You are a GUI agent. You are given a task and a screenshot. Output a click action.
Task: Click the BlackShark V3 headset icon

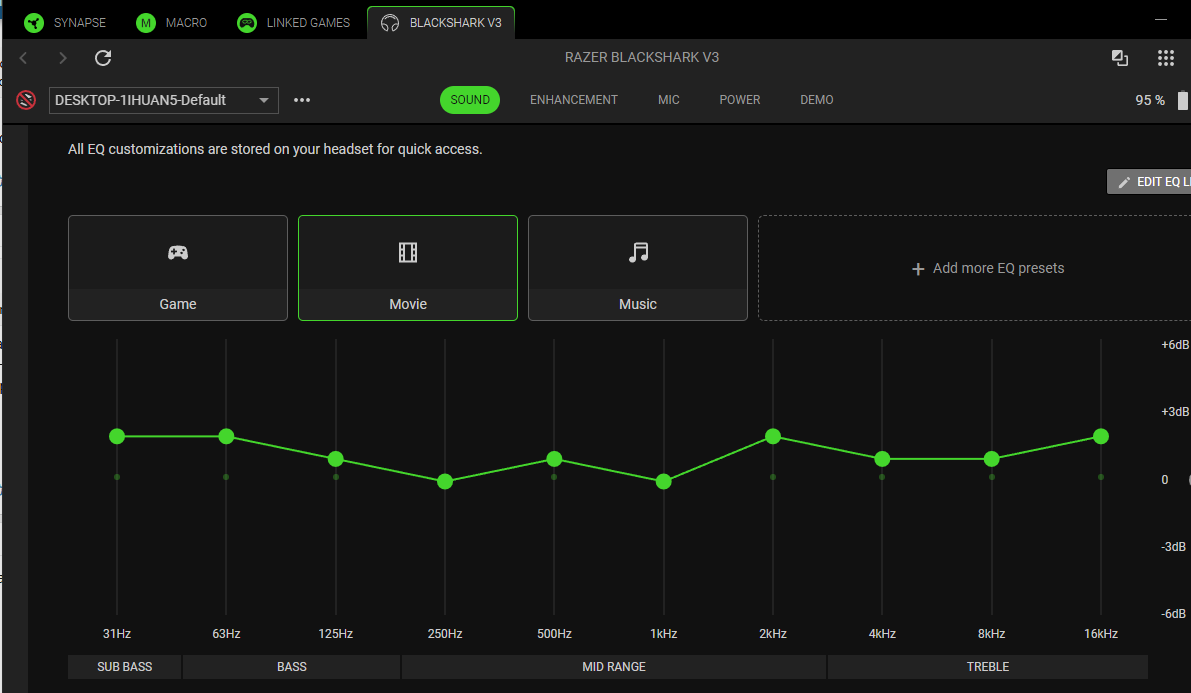click(x=390, y=23)
